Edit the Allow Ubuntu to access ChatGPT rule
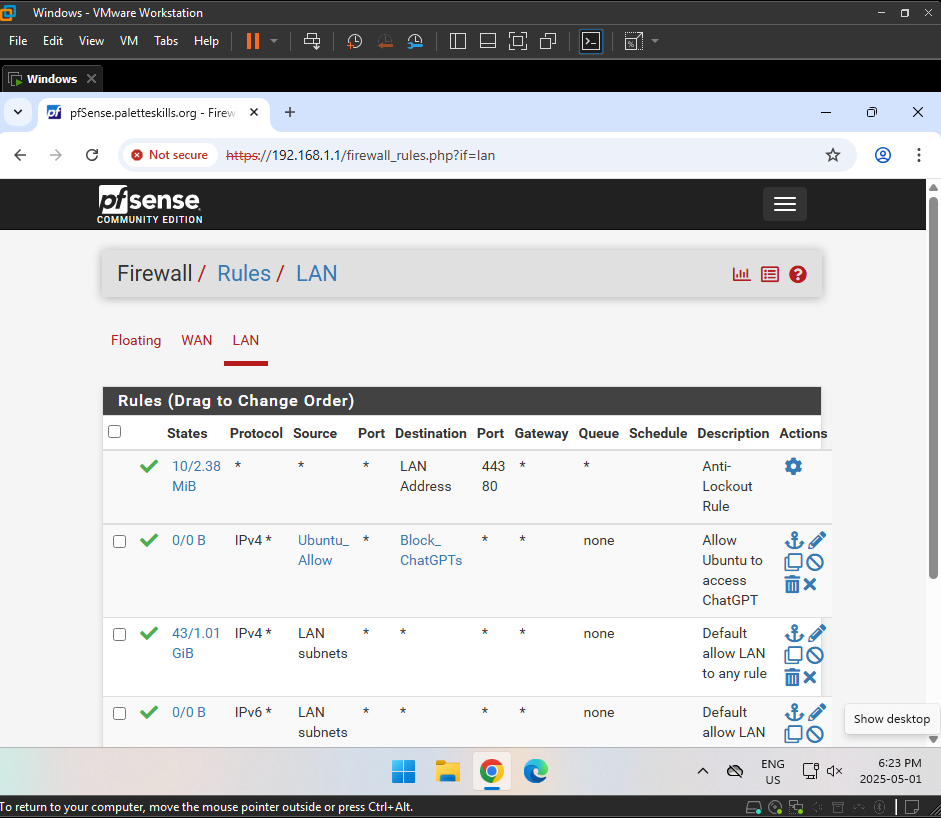The image size is (941, 818). click(815, 540)
